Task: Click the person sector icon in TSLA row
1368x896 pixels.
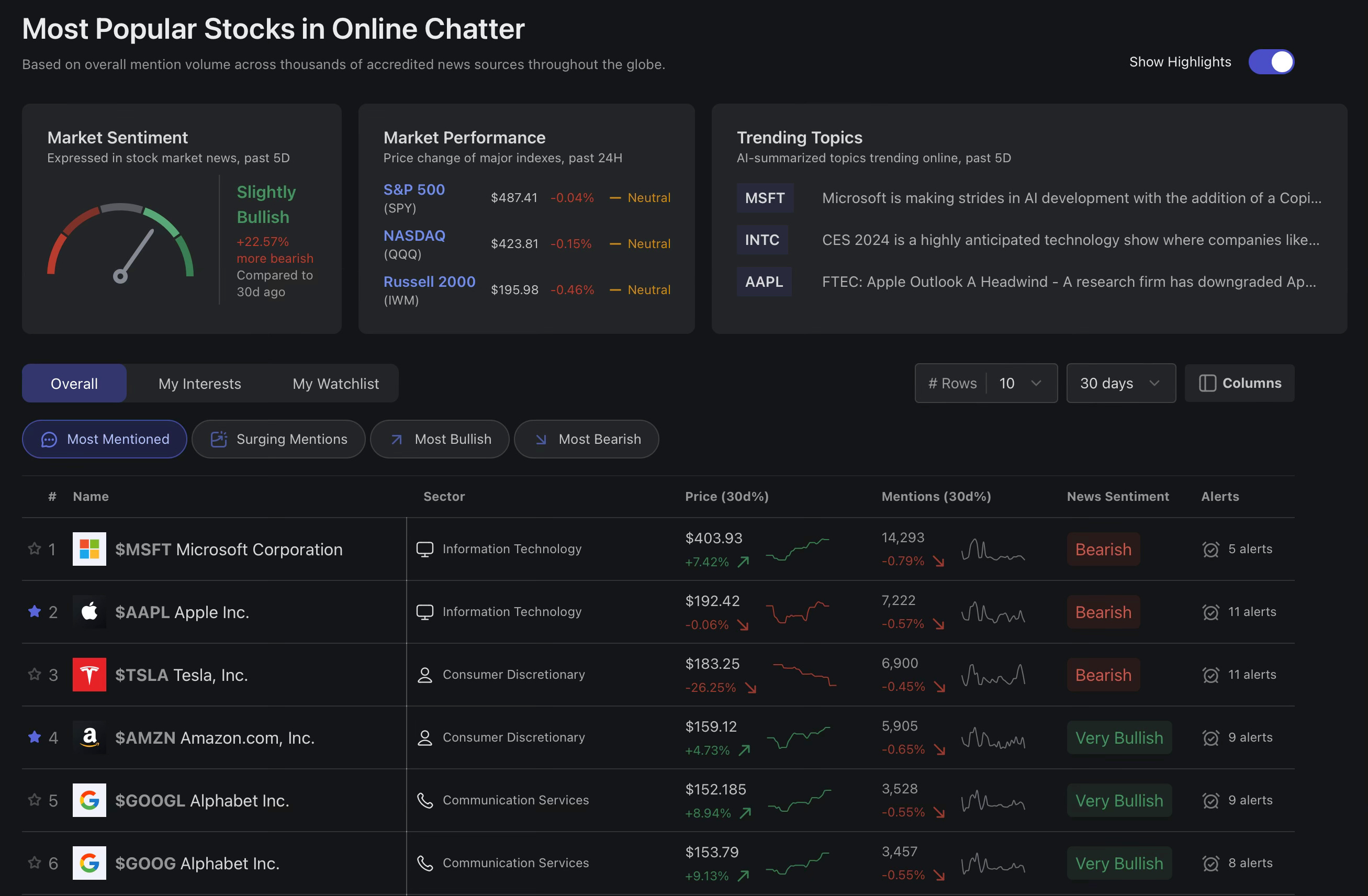Action: pos(425,675)
